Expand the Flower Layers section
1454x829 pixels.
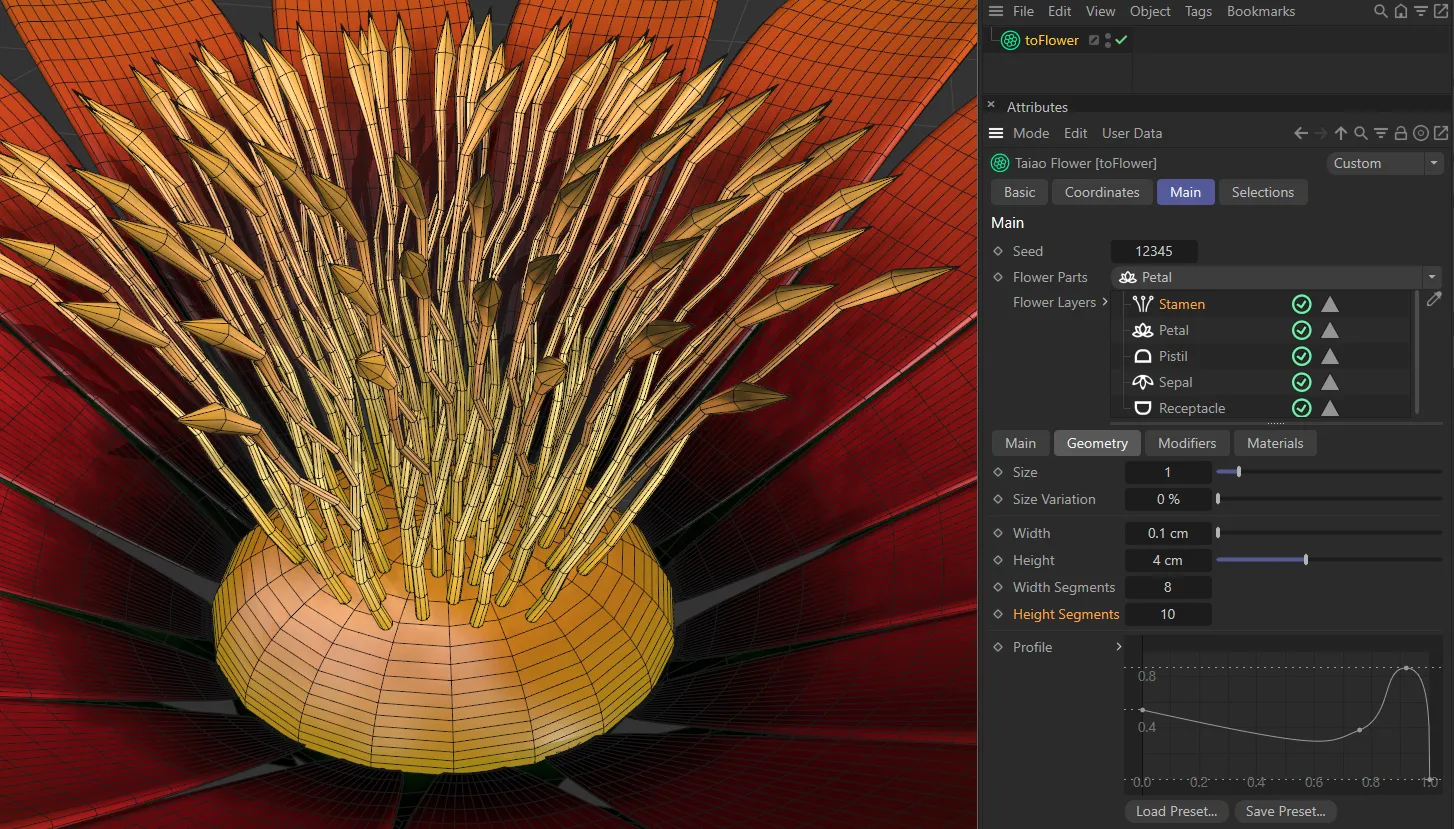pos(1106,302)
